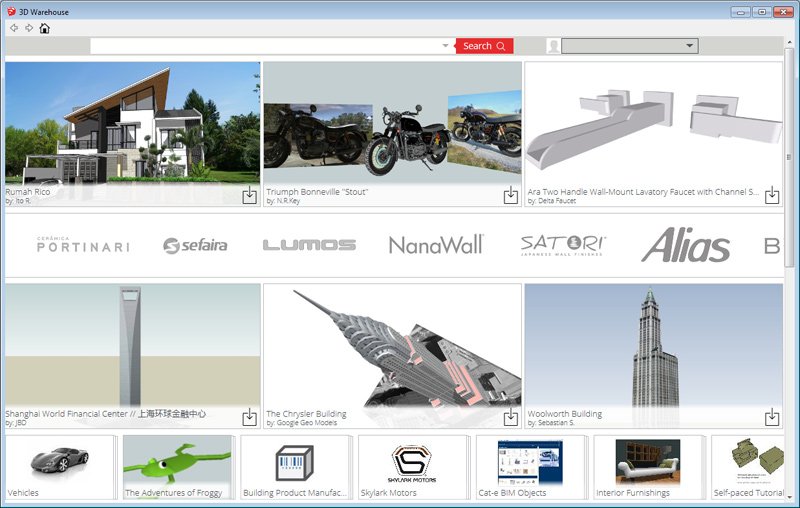800x508 pixels.
Task: Open the Interior Furnishings collection
Action: coord(648,467)
